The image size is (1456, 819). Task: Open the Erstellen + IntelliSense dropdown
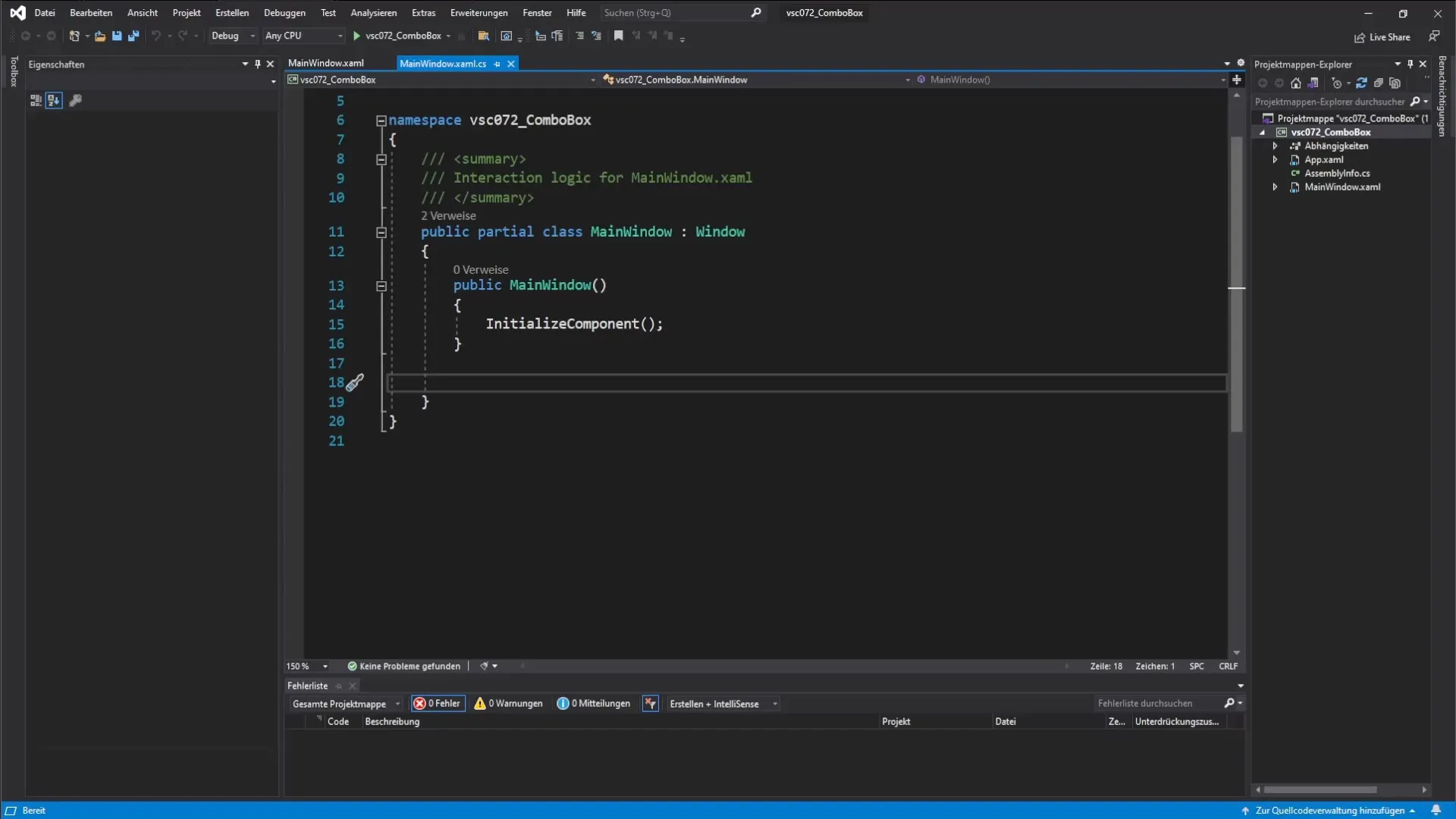pos(723,704)
